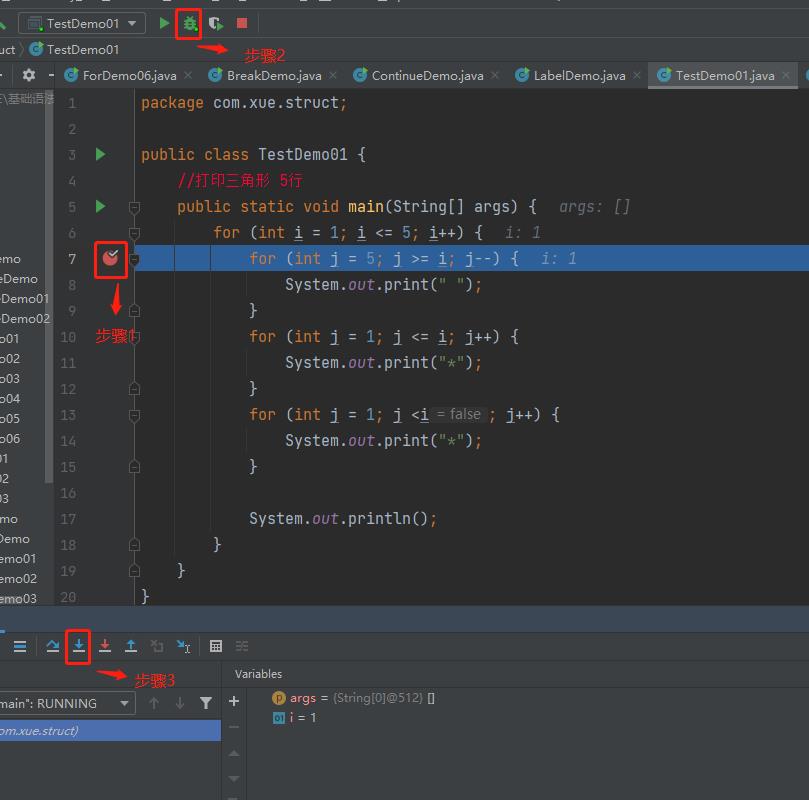
Task: Click the System.out.println() statement
Action: pyautogui.click(x=343, y=518)
